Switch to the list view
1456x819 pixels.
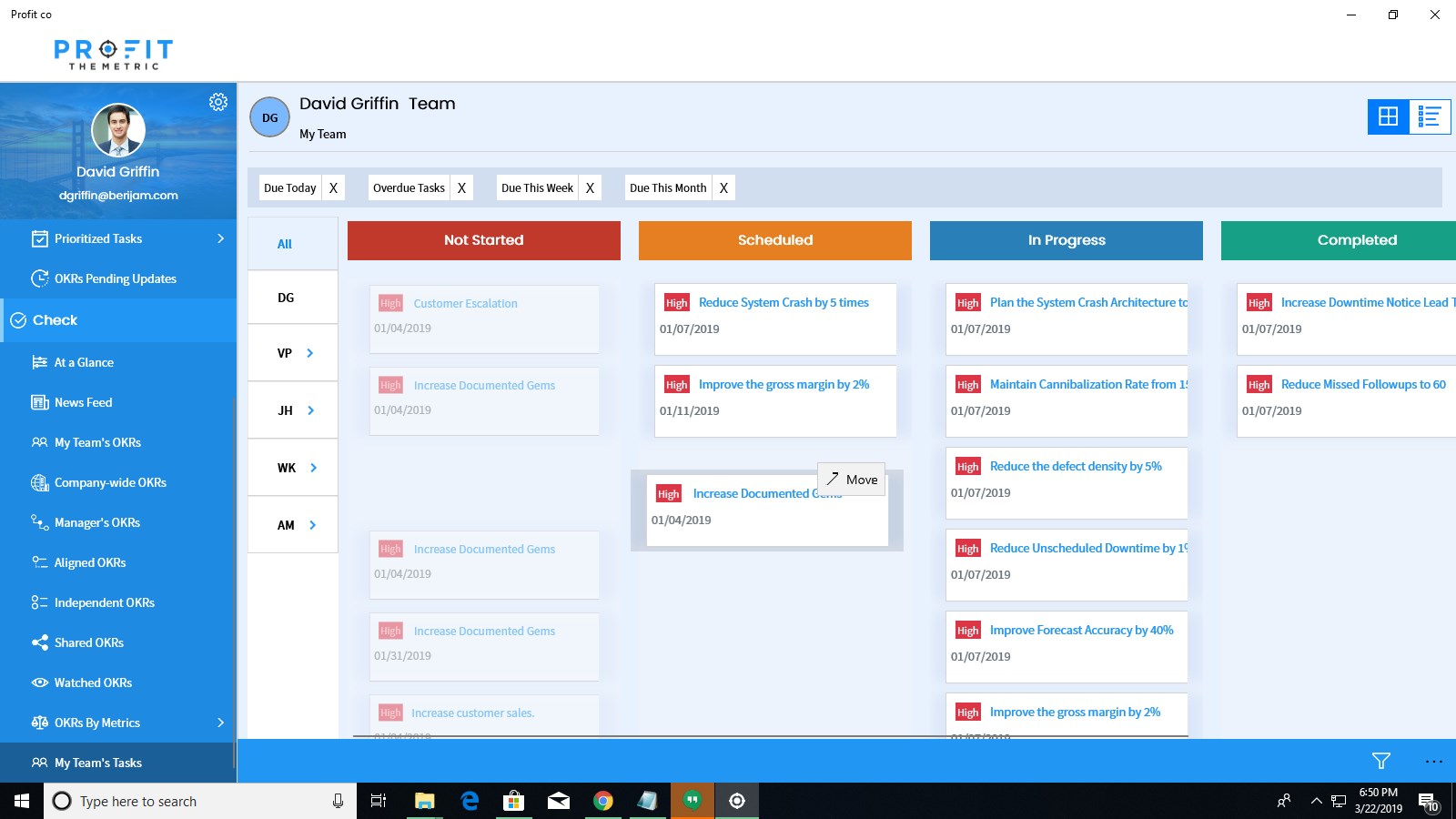click(1430, 116)
